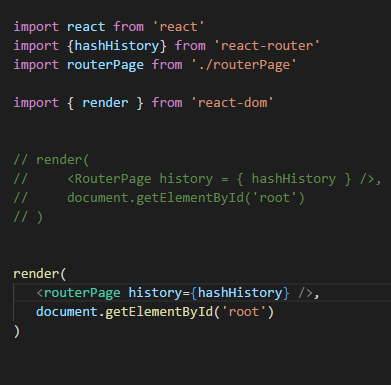Click the word history in commented JSX
This screenshot has width=391, height=385.
[x=186, y=179]
